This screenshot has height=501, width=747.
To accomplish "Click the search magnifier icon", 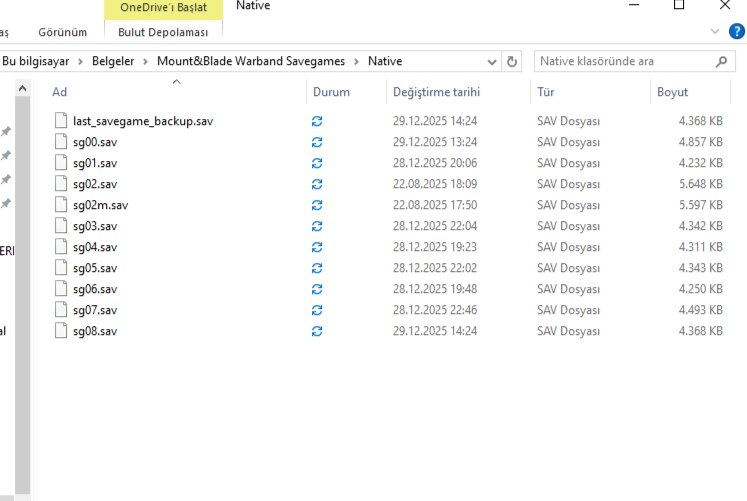I will 721,61.
